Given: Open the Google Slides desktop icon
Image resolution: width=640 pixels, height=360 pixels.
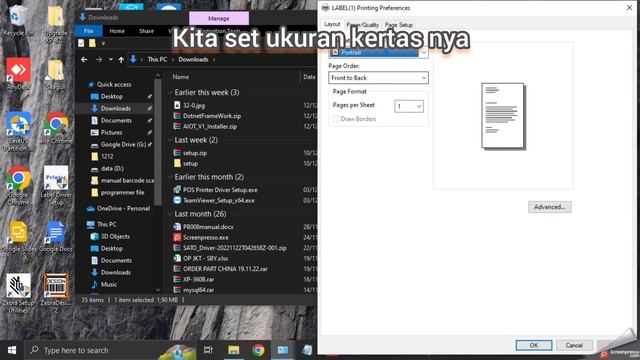Looking at the screenshot, I should point(18,236).
